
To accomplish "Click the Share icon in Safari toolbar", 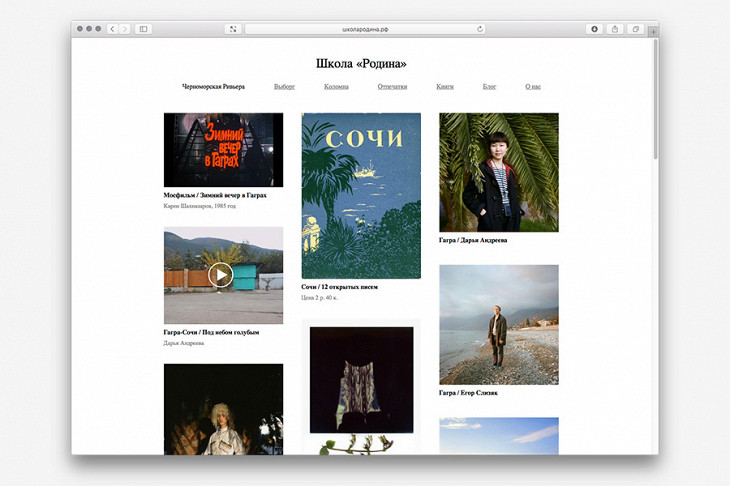I will click(x=615, y=29).
